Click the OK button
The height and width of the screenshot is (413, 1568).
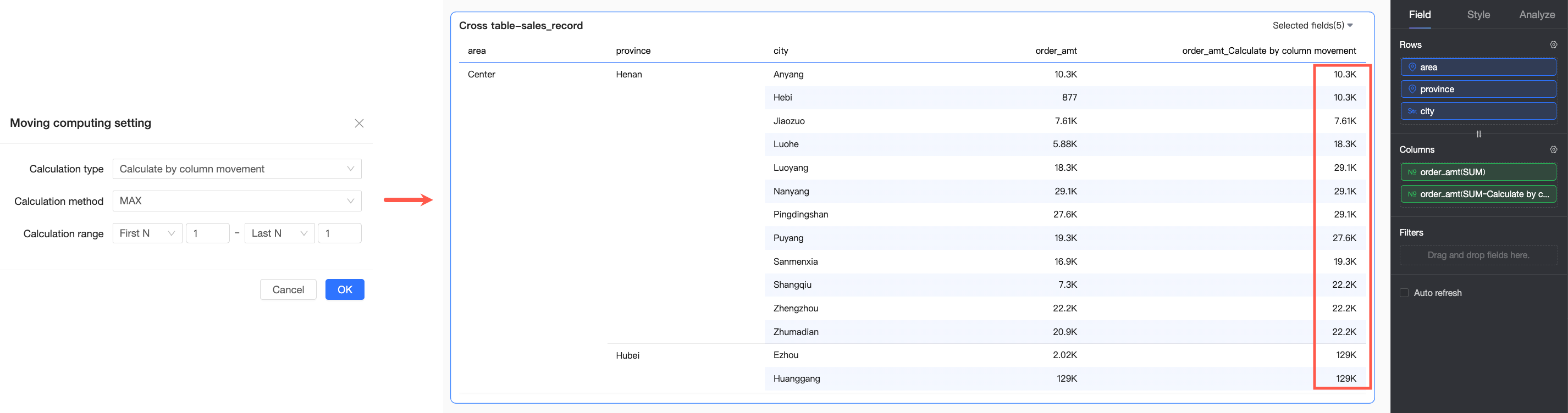345,289
